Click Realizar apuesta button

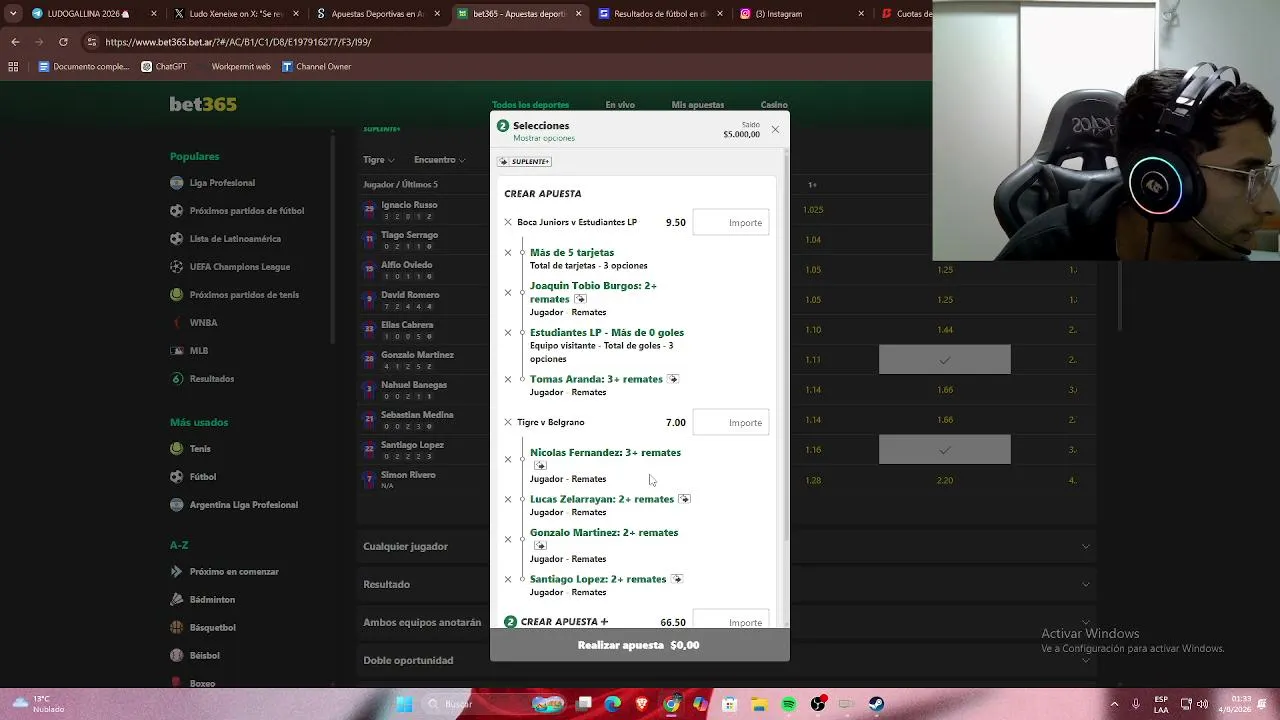pos(639,645)
